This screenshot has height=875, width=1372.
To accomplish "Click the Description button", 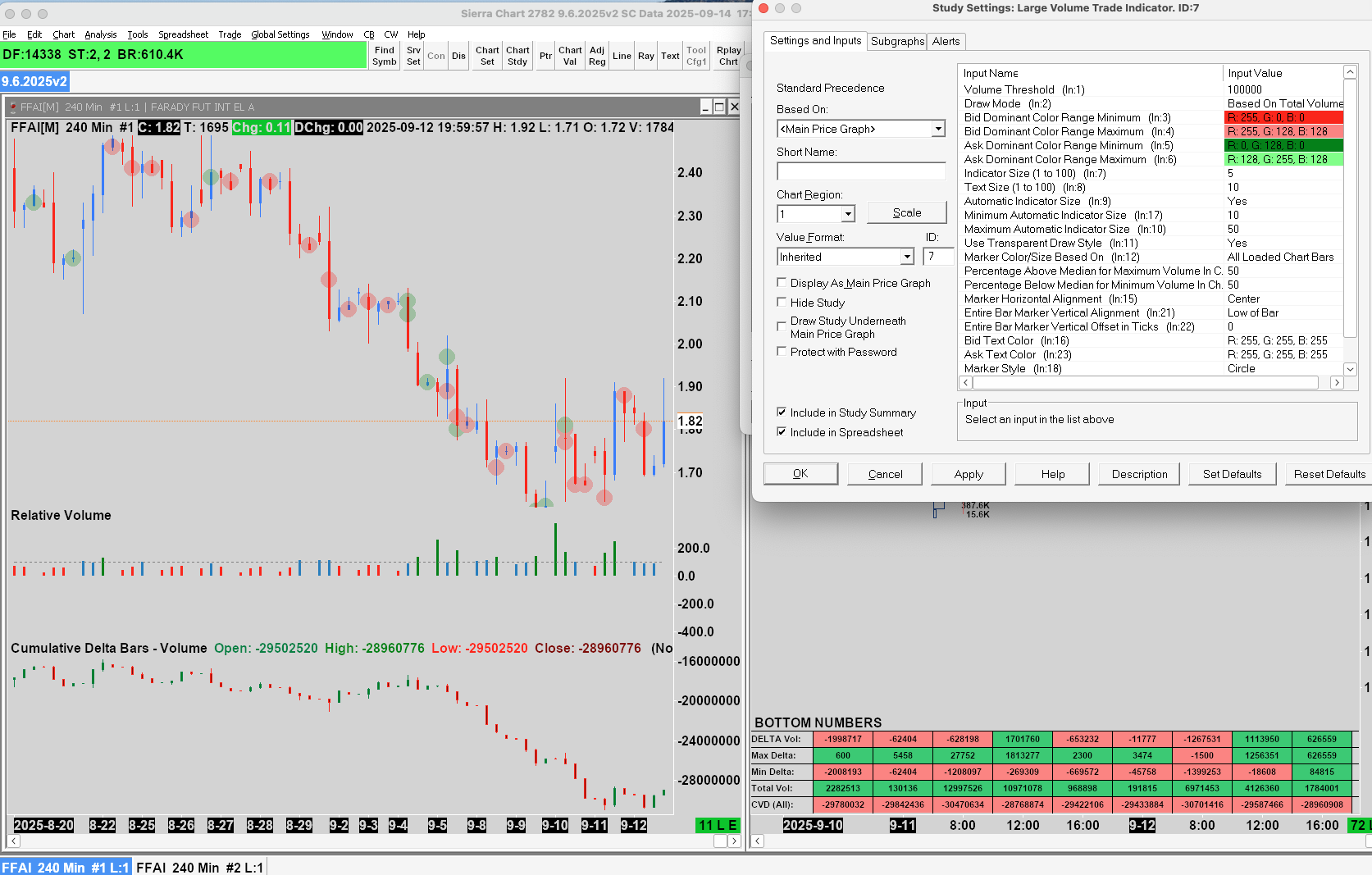I will point(1139,474).
